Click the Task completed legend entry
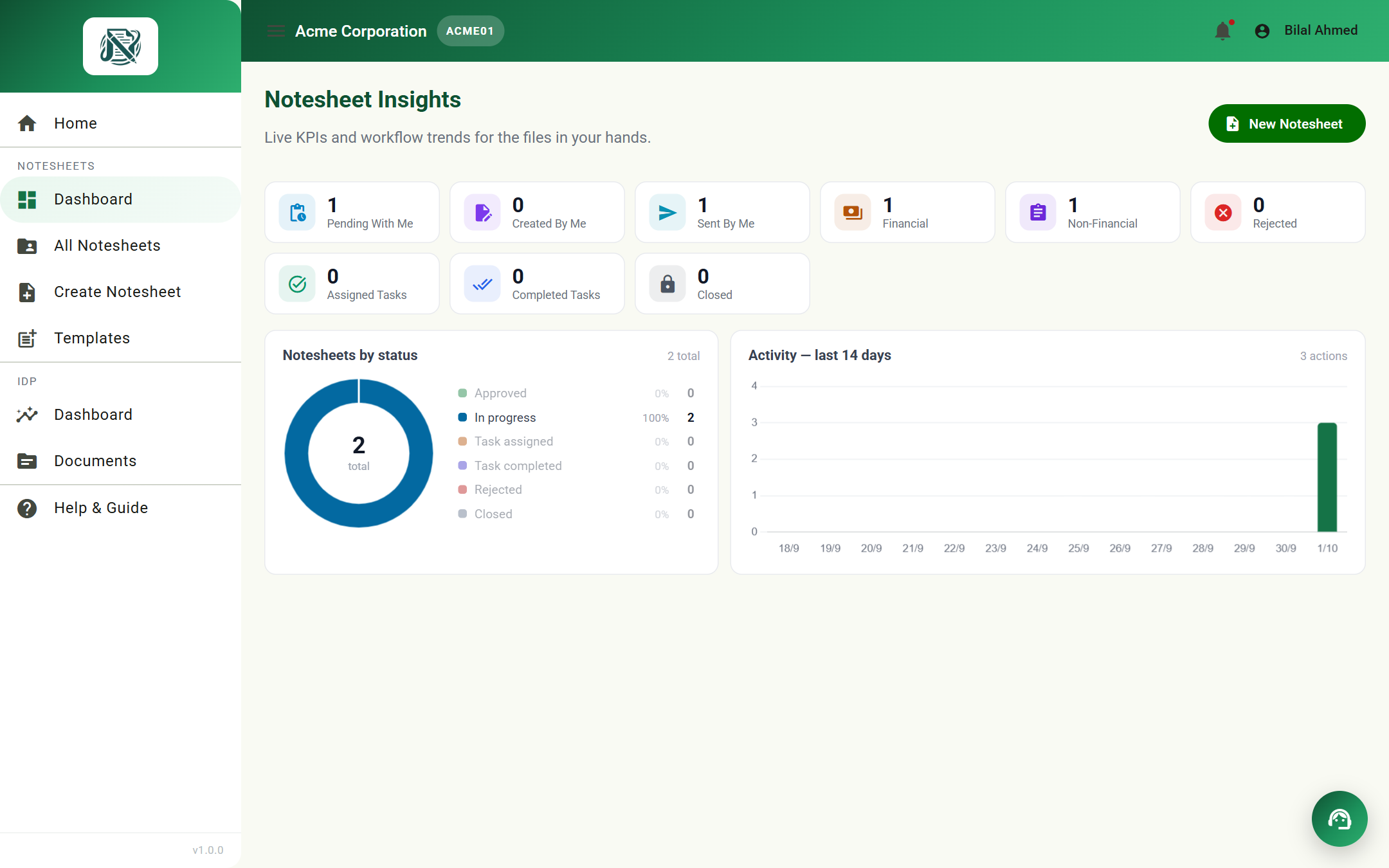The height and width of the screenshot is (868, 1389). [x=576, y=466]
